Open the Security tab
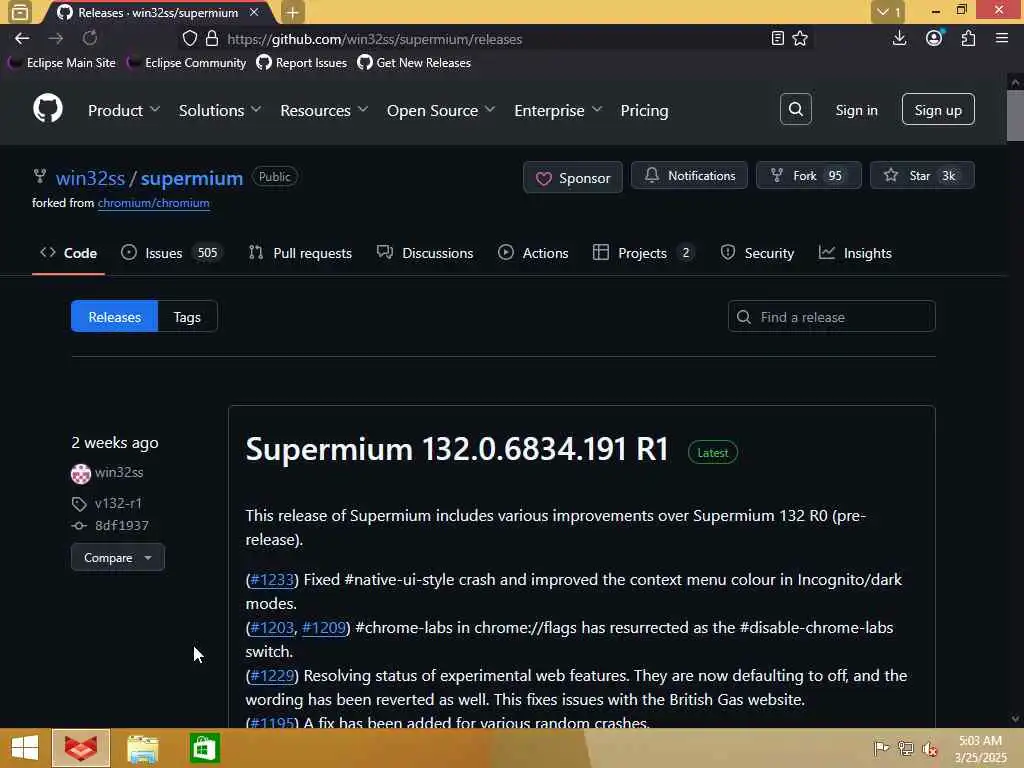The image size is (1024, 768). (758, 253)
